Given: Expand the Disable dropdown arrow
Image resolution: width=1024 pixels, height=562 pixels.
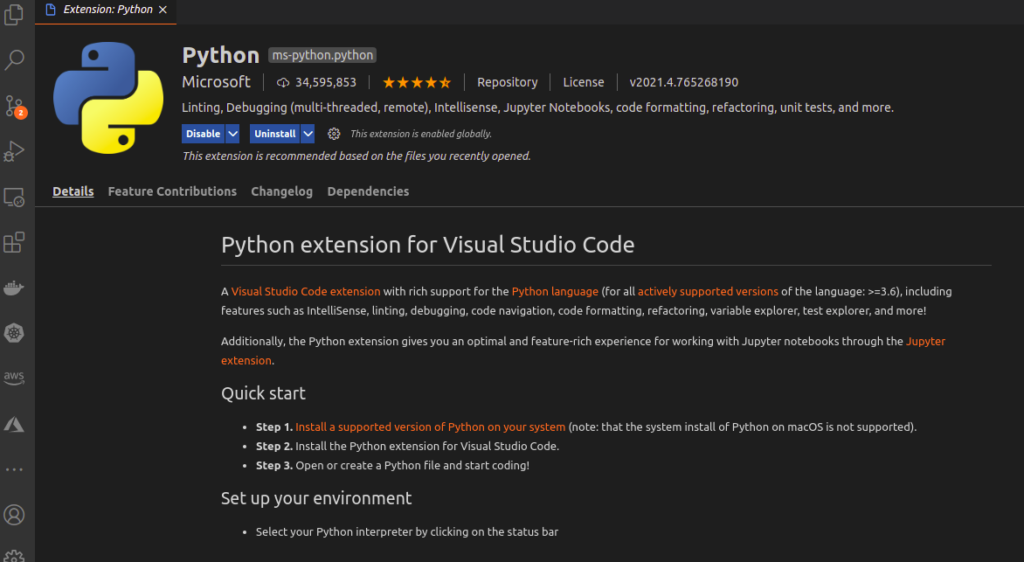Looking at the screenshot, I should click(232, 134).
